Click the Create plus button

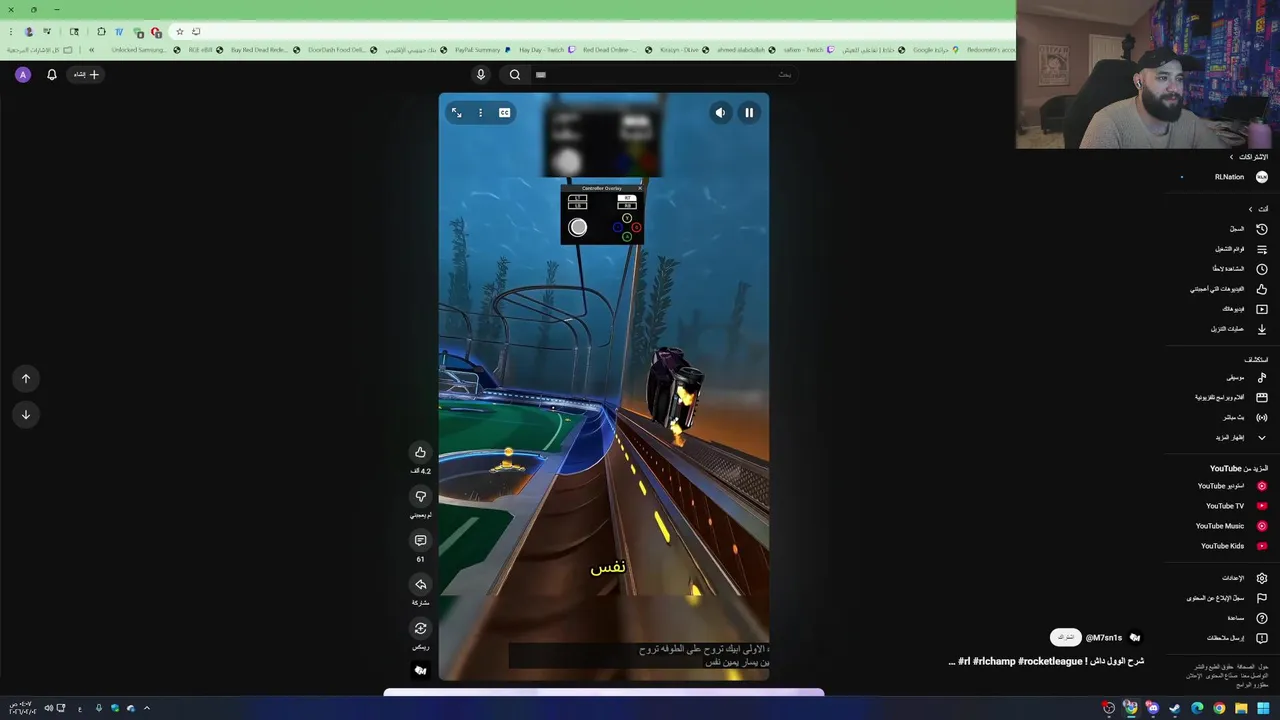pos(86,74)
